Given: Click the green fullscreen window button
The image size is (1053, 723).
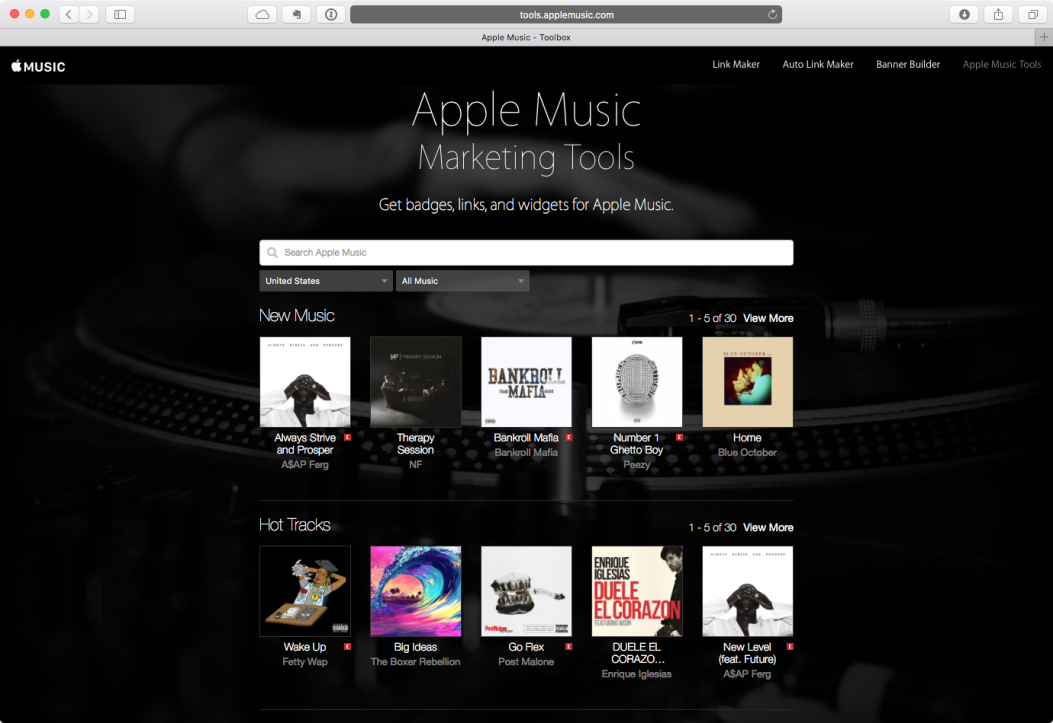Looking at the screenshot, I should click(45, 13).
